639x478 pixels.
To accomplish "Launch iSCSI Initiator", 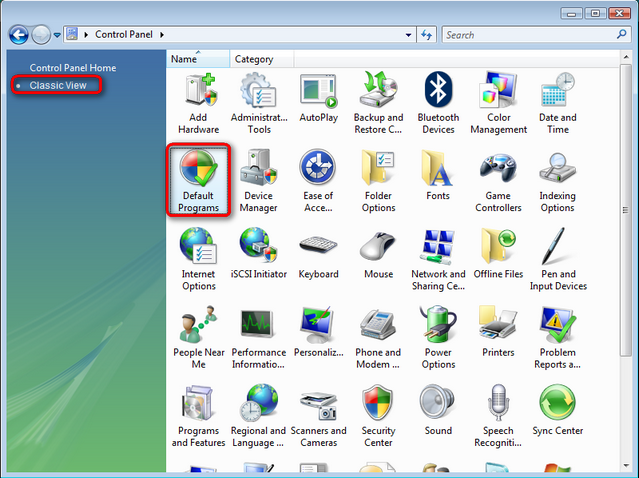I will pyautogui.click(x=259, y=253).
